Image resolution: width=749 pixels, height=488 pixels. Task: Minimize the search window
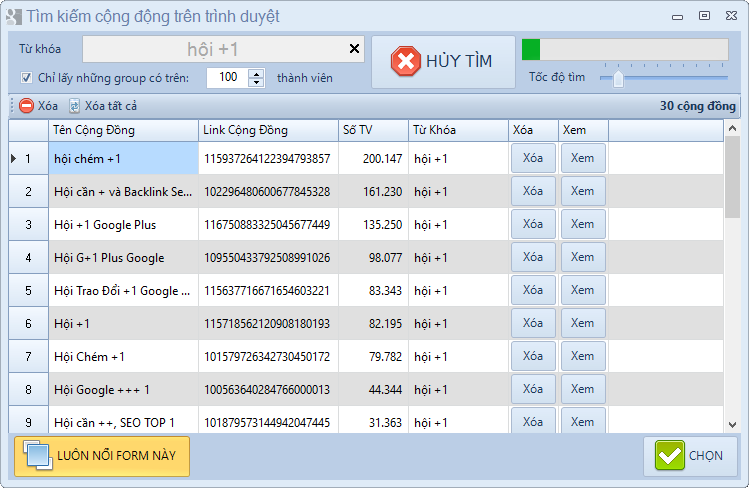pyautogui.click(x=677, y=17)
